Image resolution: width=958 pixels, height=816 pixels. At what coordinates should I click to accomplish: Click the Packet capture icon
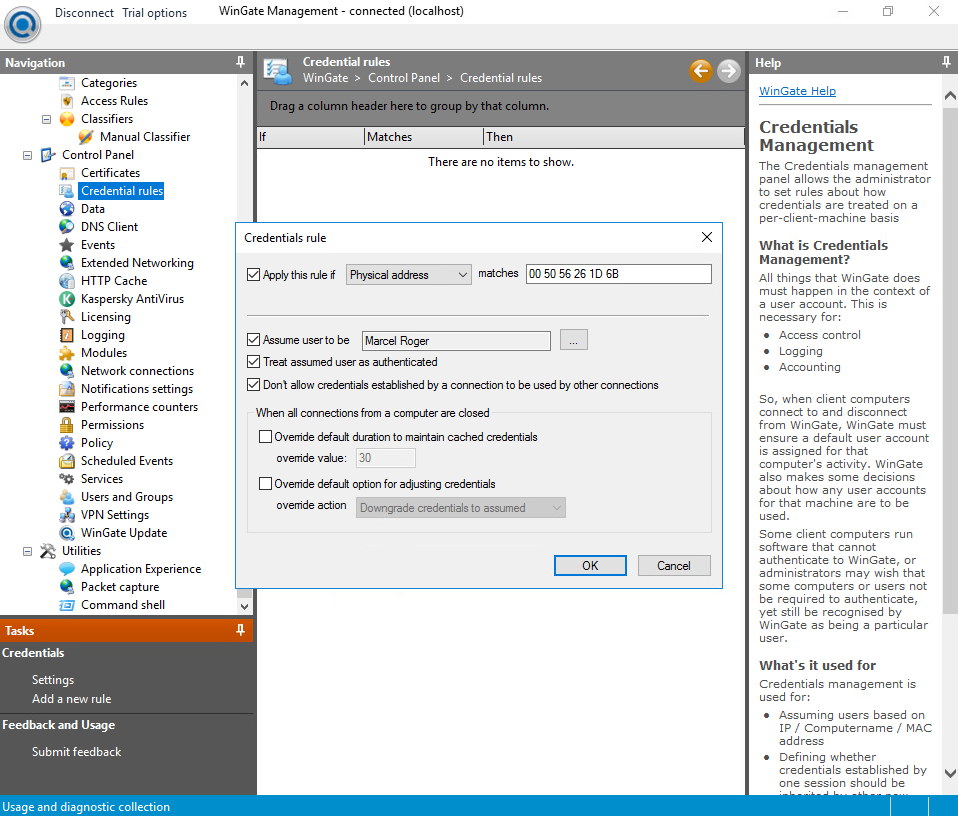tap(67, 587)
